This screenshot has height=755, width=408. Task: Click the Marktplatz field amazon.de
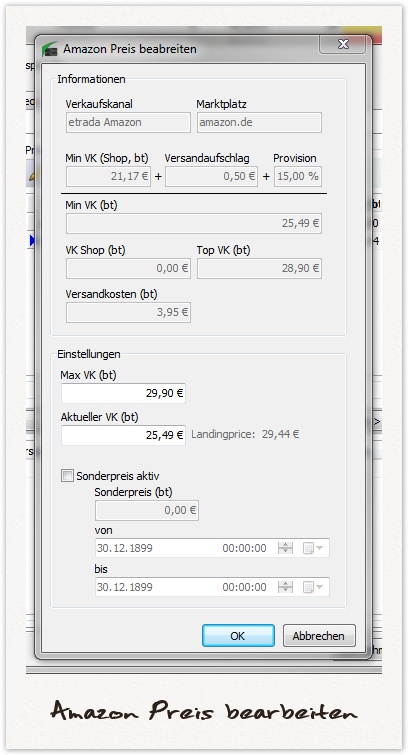pyautogui.click(x=259, y=122)
